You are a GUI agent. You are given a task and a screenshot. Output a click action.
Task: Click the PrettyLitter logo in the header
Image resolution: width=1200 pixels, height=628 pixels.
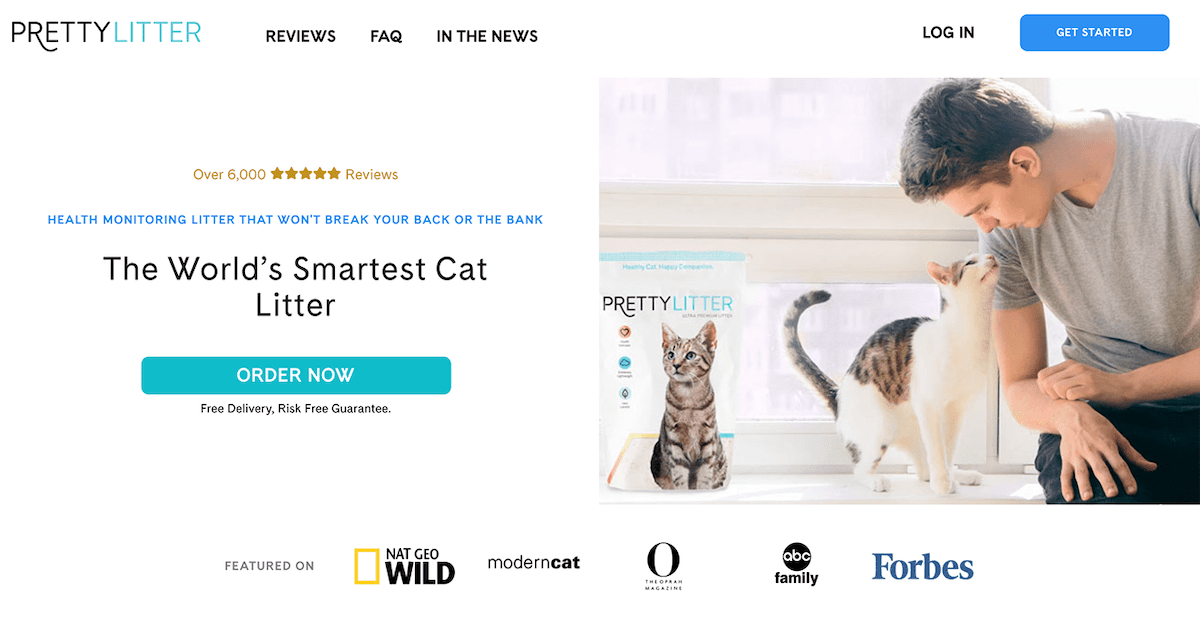click(x=105, y=32)
